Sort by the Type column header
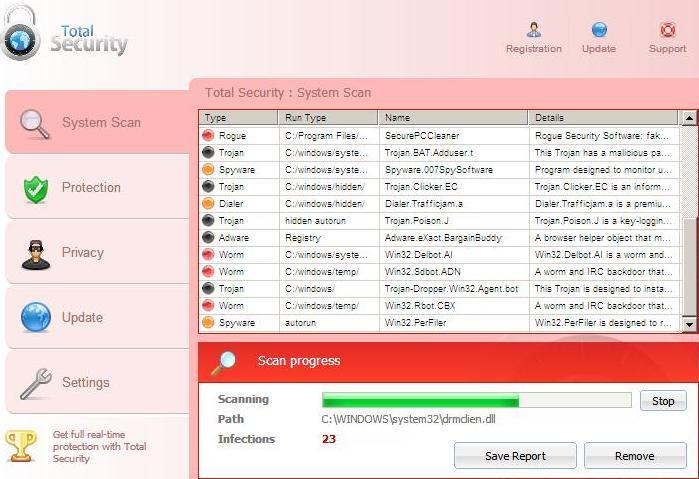 coord(238,118)
